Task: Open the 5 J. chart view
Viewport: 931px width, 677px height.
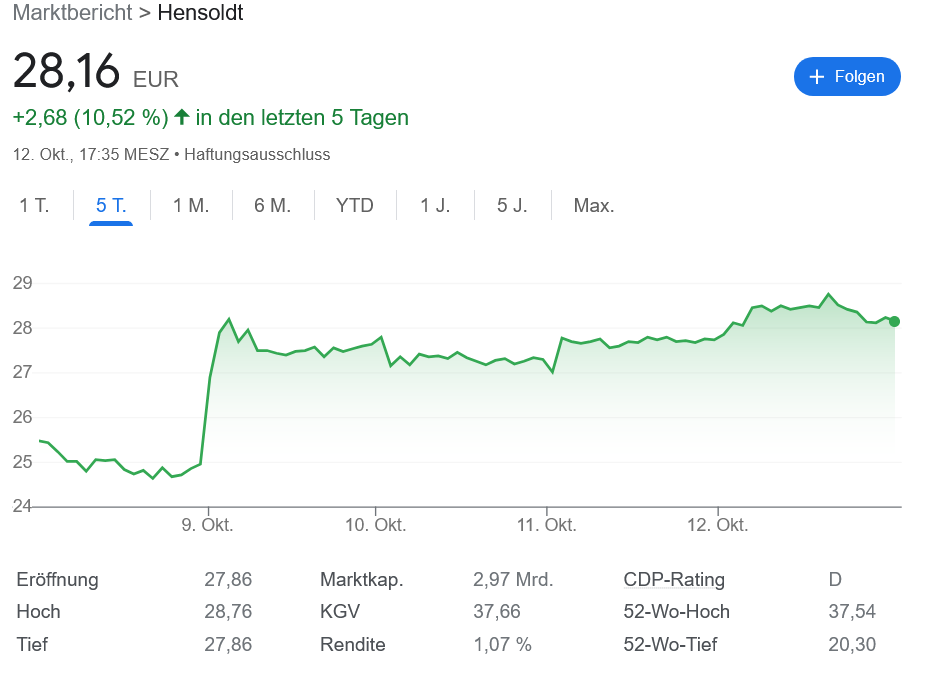Action: [x=512, y=205]
